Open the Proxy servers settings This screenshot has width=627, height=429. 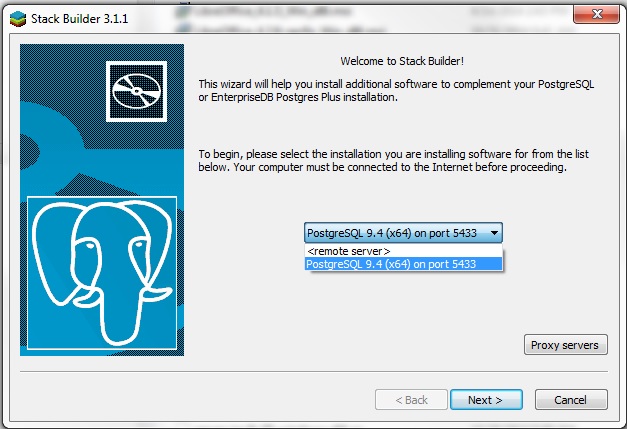(565, 345)
